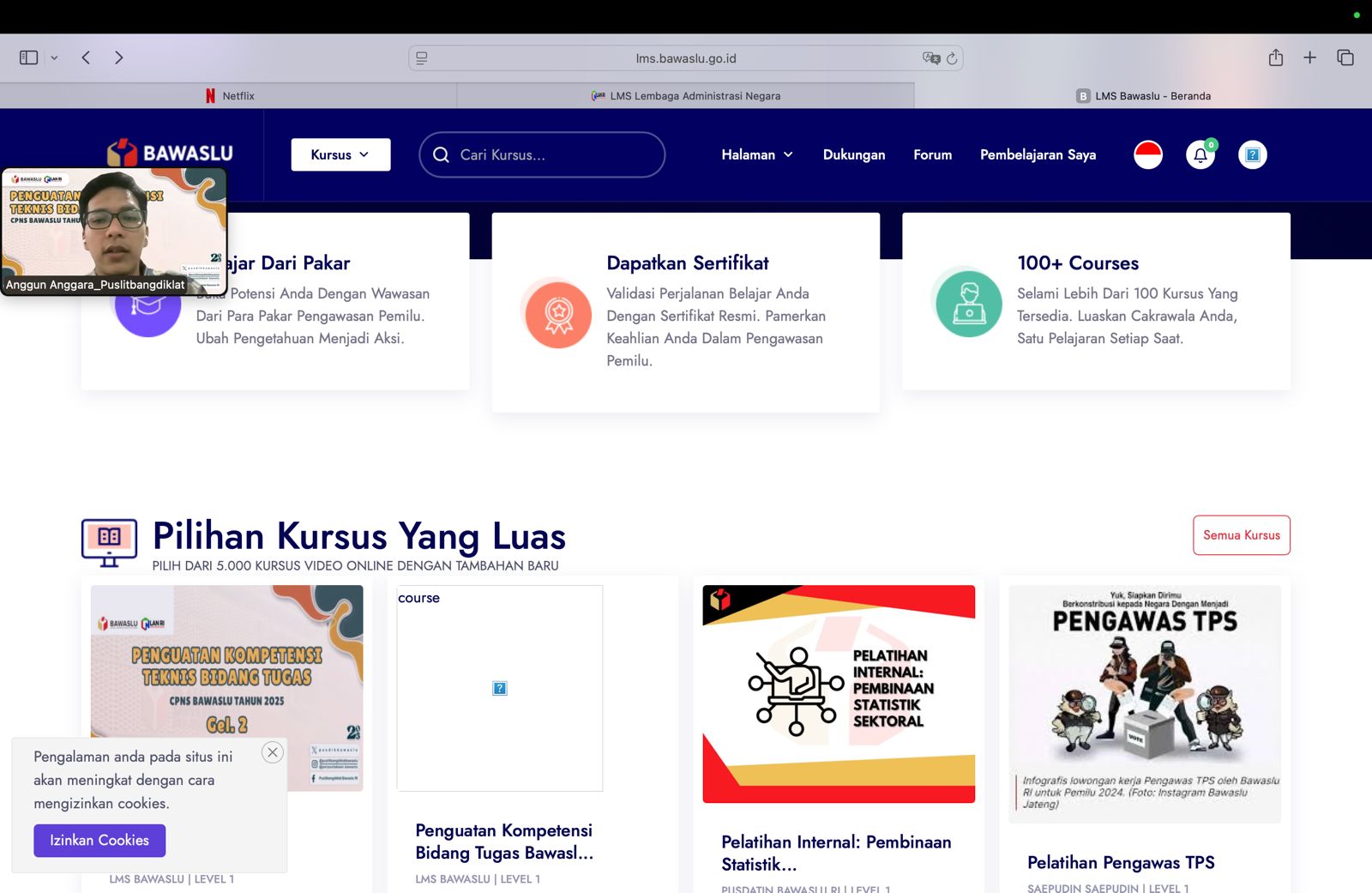Open a new tab with plus icon
The image size is (1372, 893).
(x=1309, y=57)
